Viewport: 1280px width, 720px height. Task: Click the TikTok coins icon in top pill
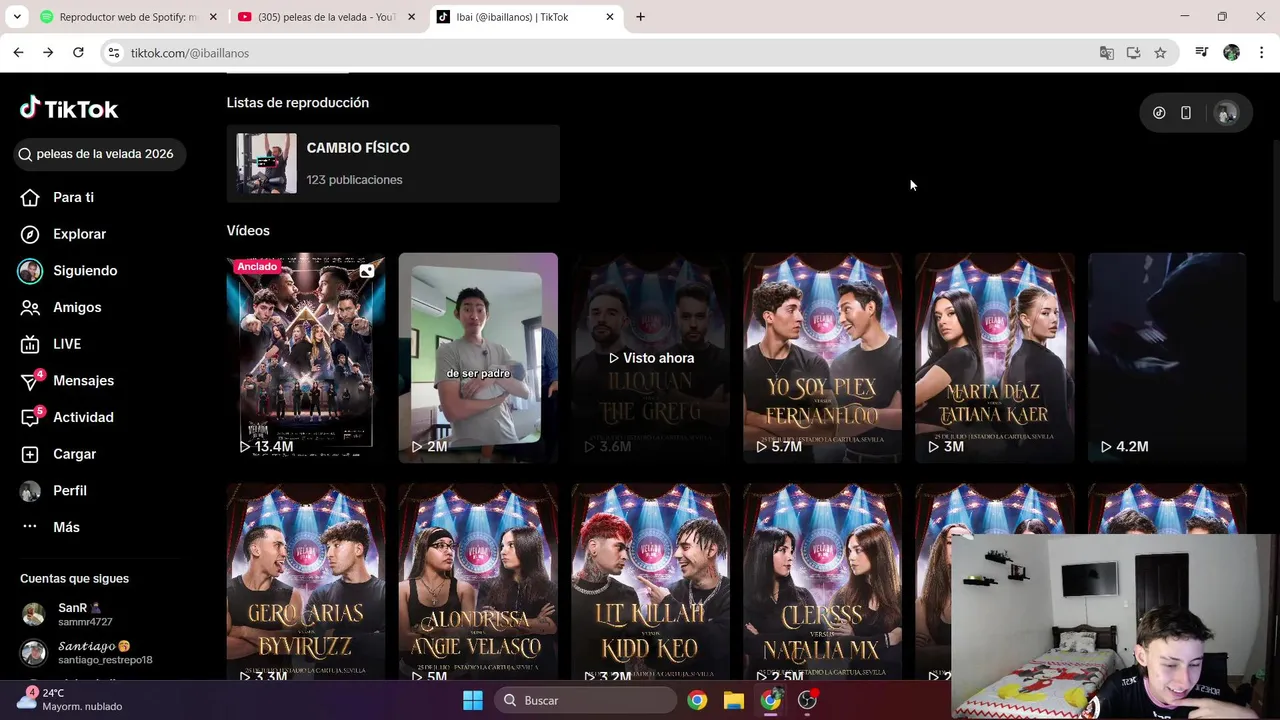[x=1159, y=113]
